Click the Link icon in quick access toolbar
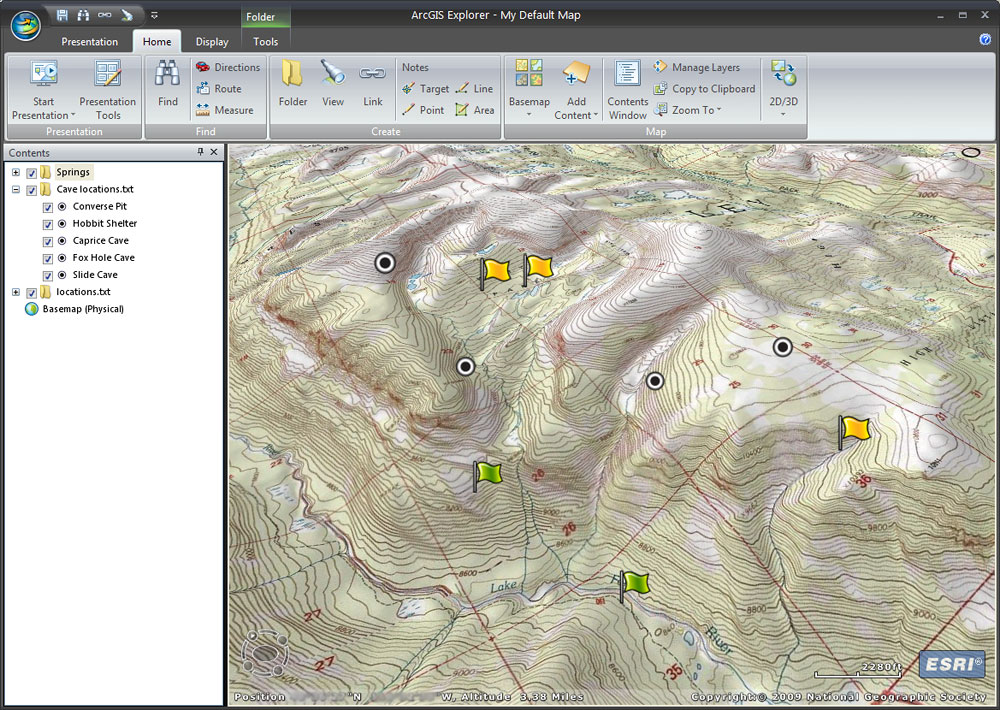The image size is (1000, 710). [105, 15]
